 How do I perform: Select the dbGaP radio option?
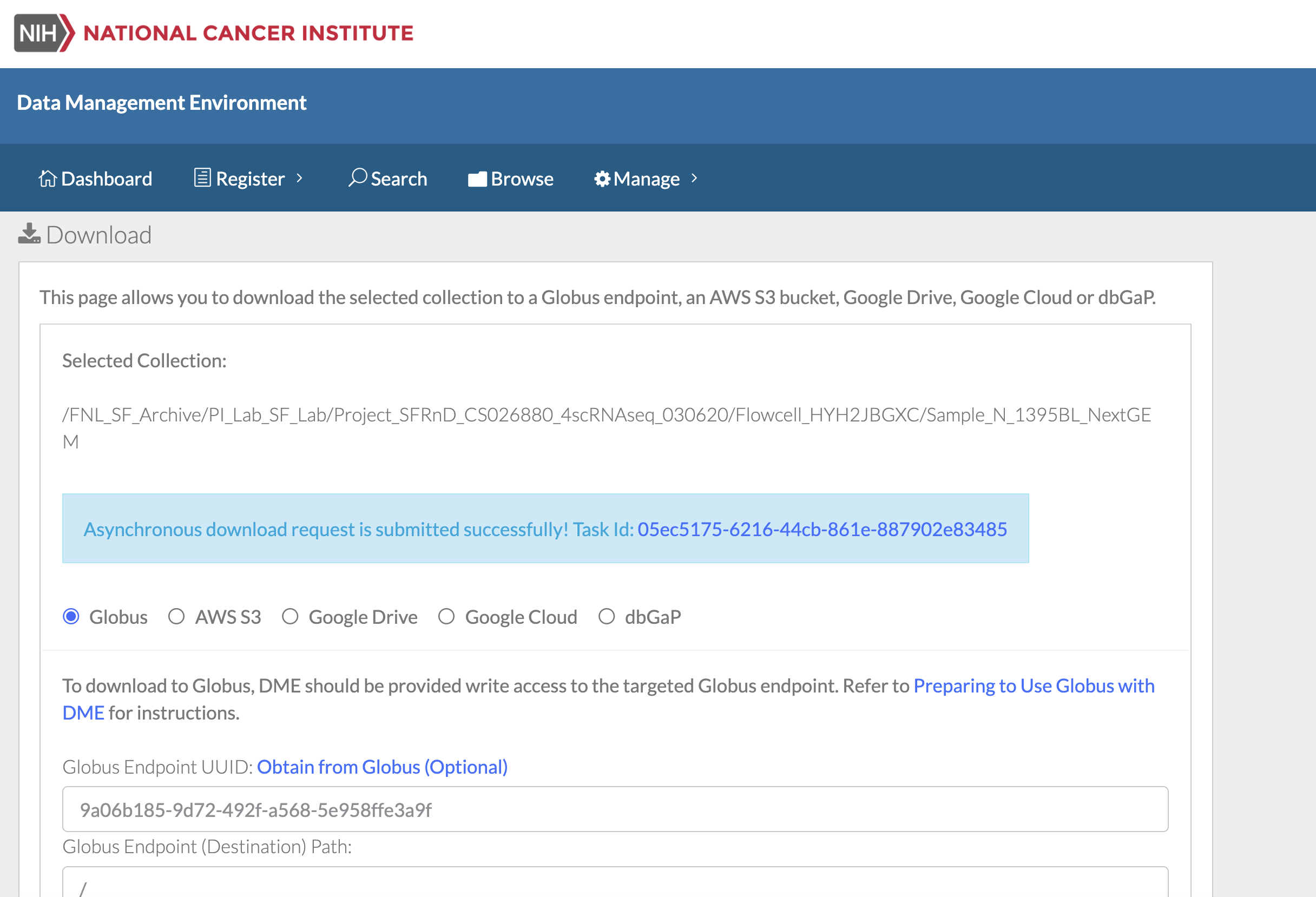(x=607, y=616)
